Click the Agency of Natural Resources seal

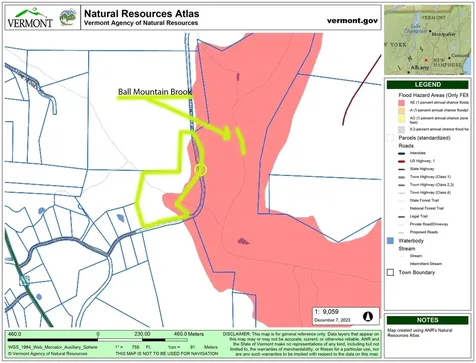(x=68, y=18)
